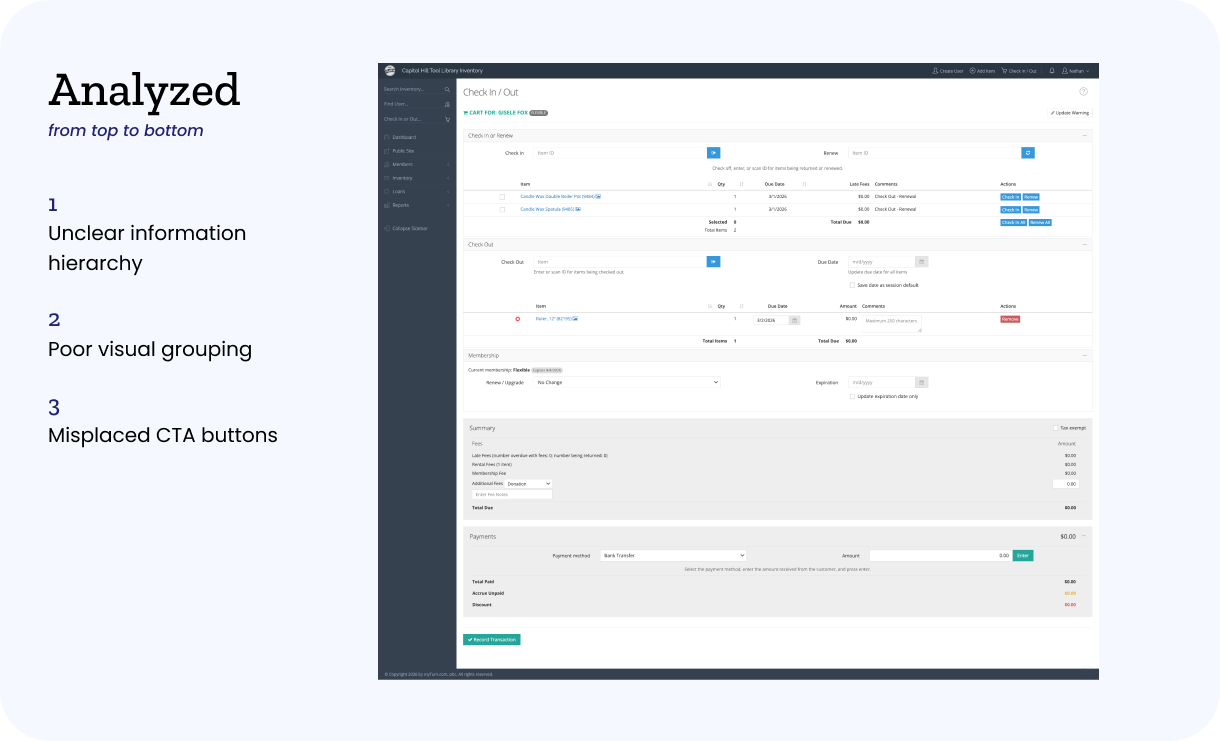Viewport: 1220px width, 741px height.
Task: Click Renew All button
Action: click(1040, 222)
